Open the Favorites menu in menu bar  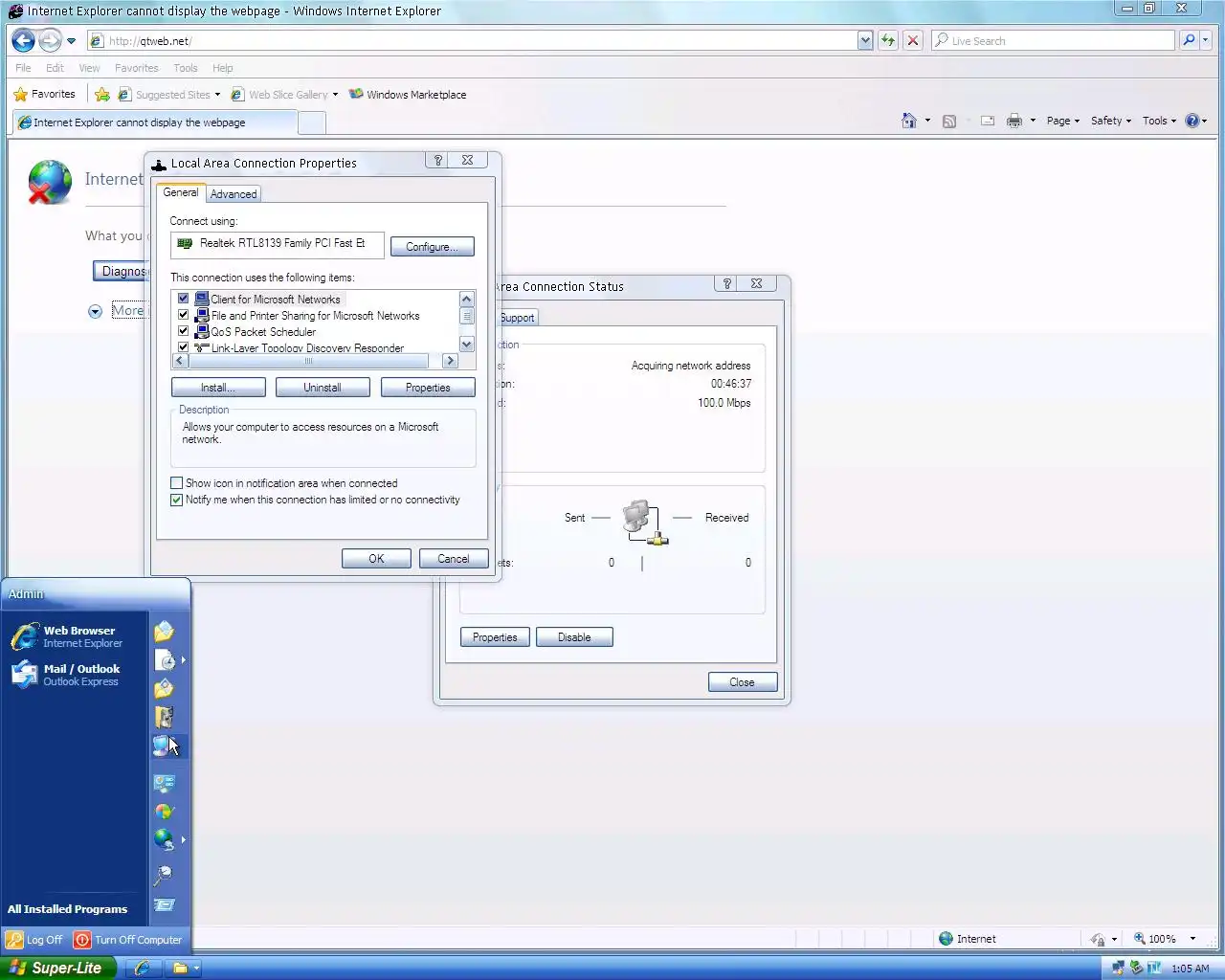(137, 68)
